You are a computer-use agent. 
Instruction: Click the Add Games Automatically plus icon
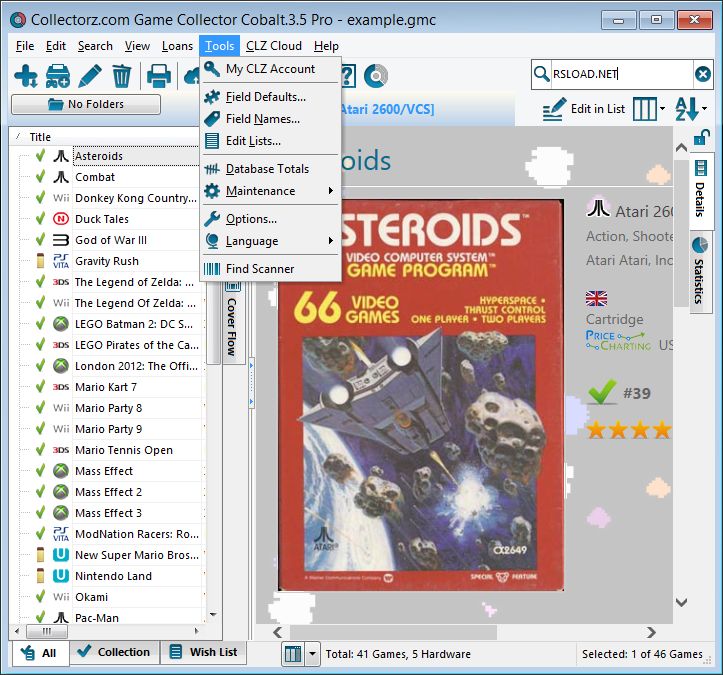[x=25, y=76]
